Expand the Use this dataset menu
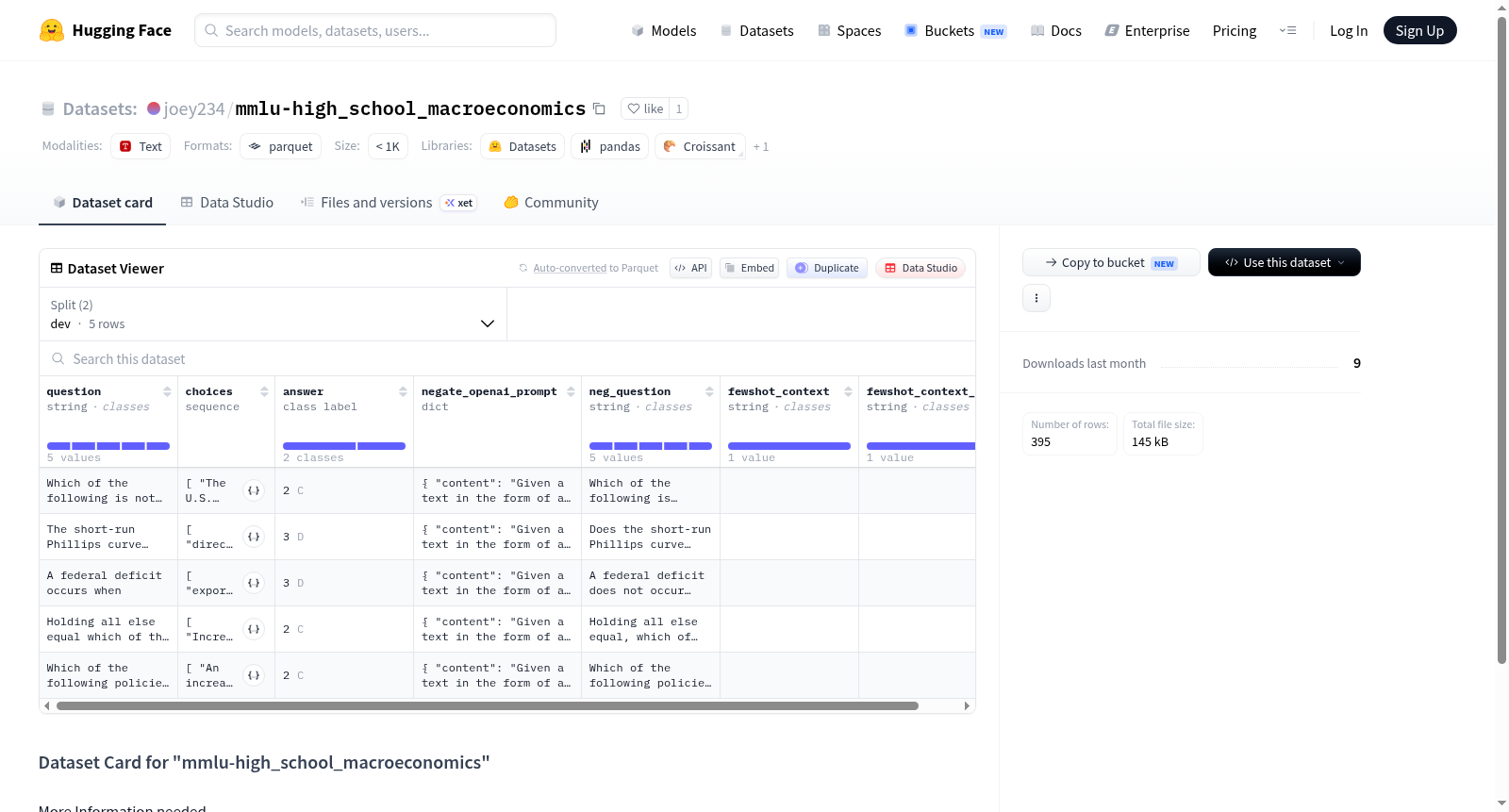This screenshot has width=1509, height=812. point(1285,262)
